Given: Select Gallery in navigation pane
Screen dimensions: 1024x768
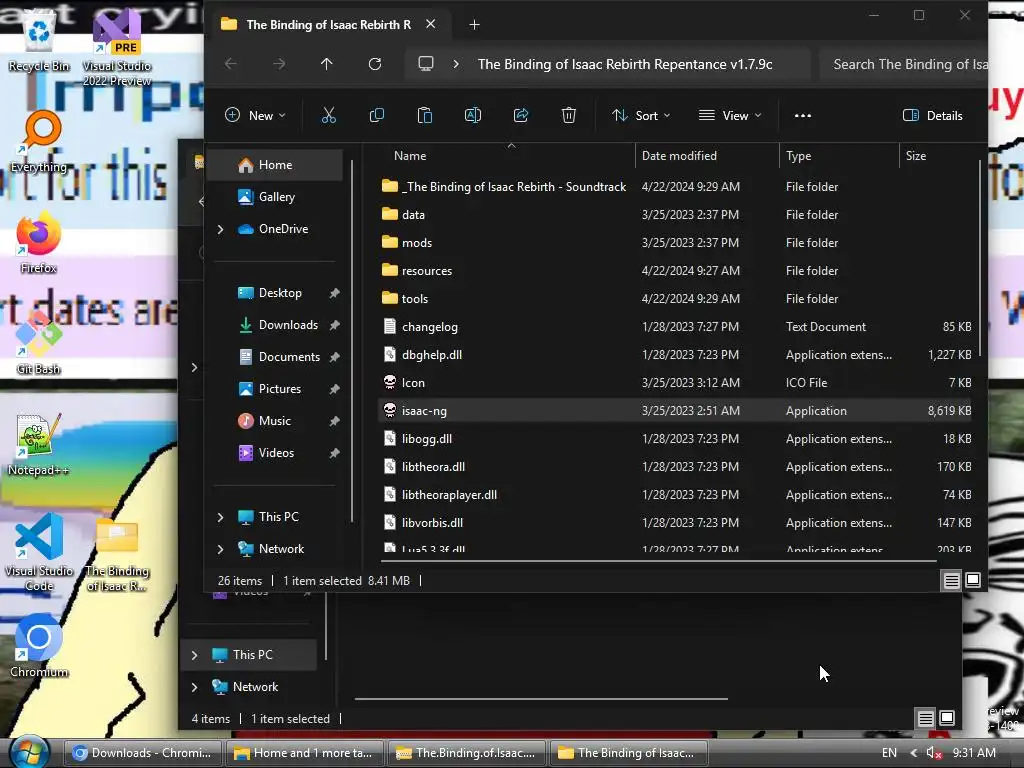Looking at the screenshot, I should pos(275,197).
